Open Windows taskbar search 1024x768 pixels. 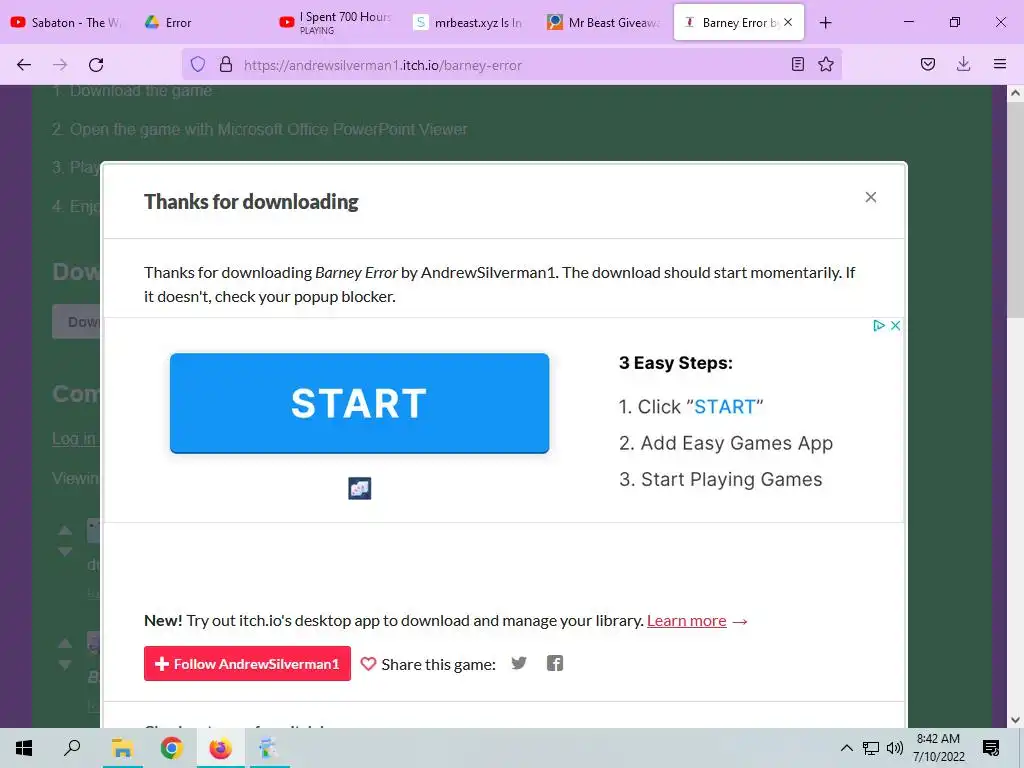click(72, 748)
